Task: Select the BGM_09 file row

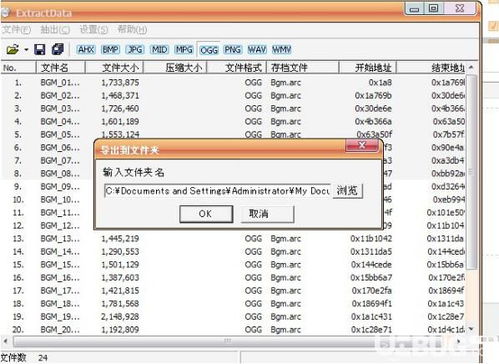Action: click(x=48, y=187)
